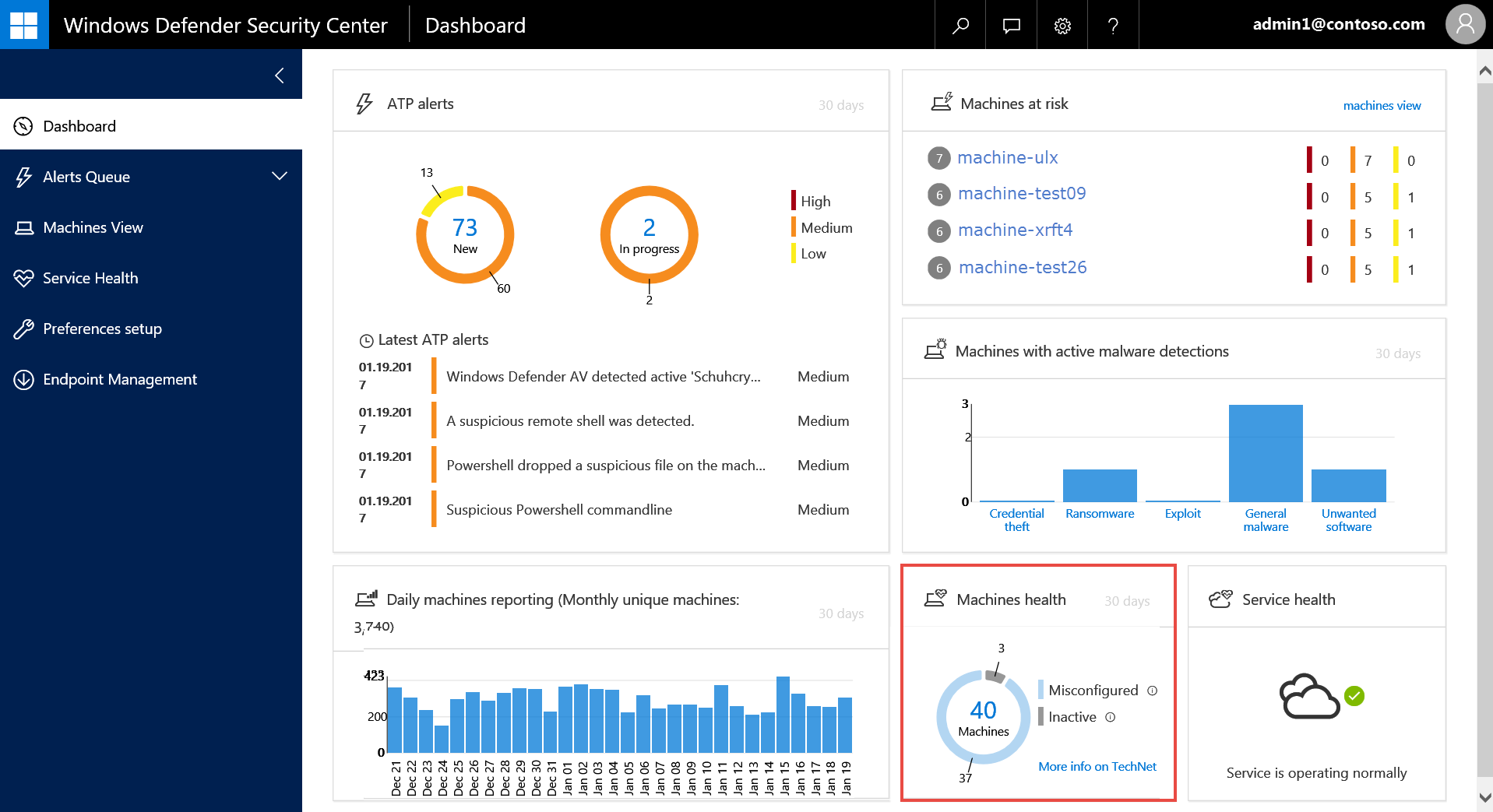The height and width of the screenshot is (812, 1493).
Task: Open the feedback chat bubble icon
Action: 1011,25
